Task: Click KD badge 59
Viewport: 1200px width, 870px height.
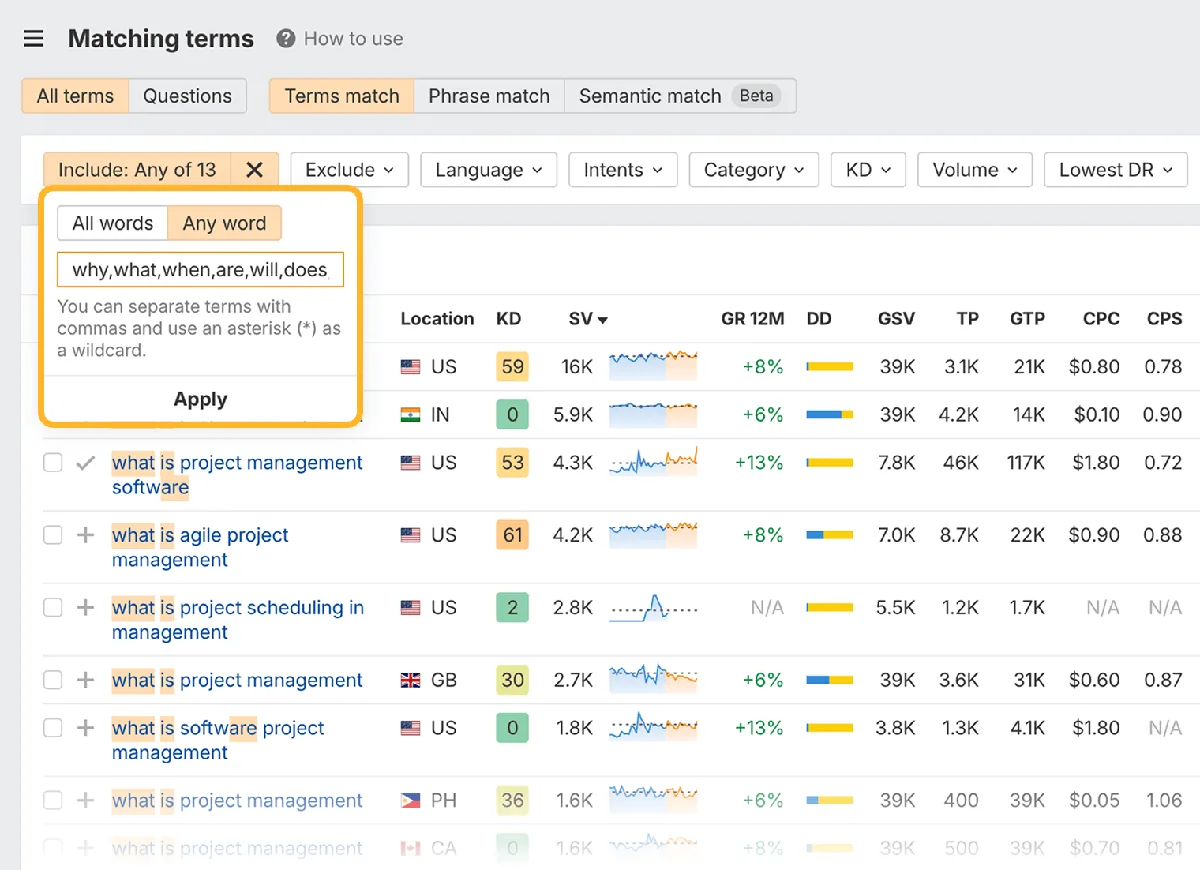Action: (513, 366)
